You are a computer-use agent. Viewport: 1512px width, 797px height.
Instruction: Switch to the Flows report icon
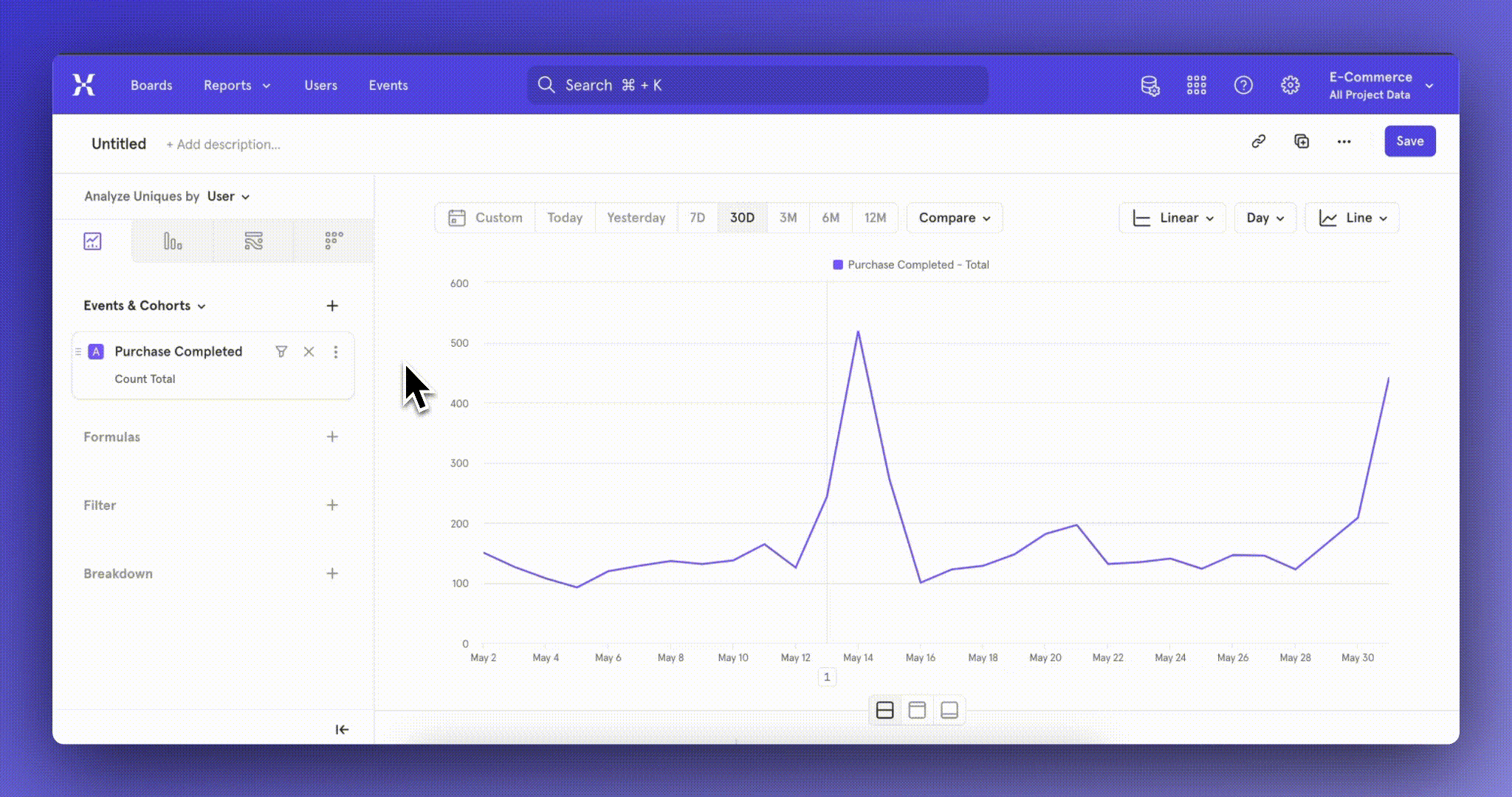click(x=253, y=241)
